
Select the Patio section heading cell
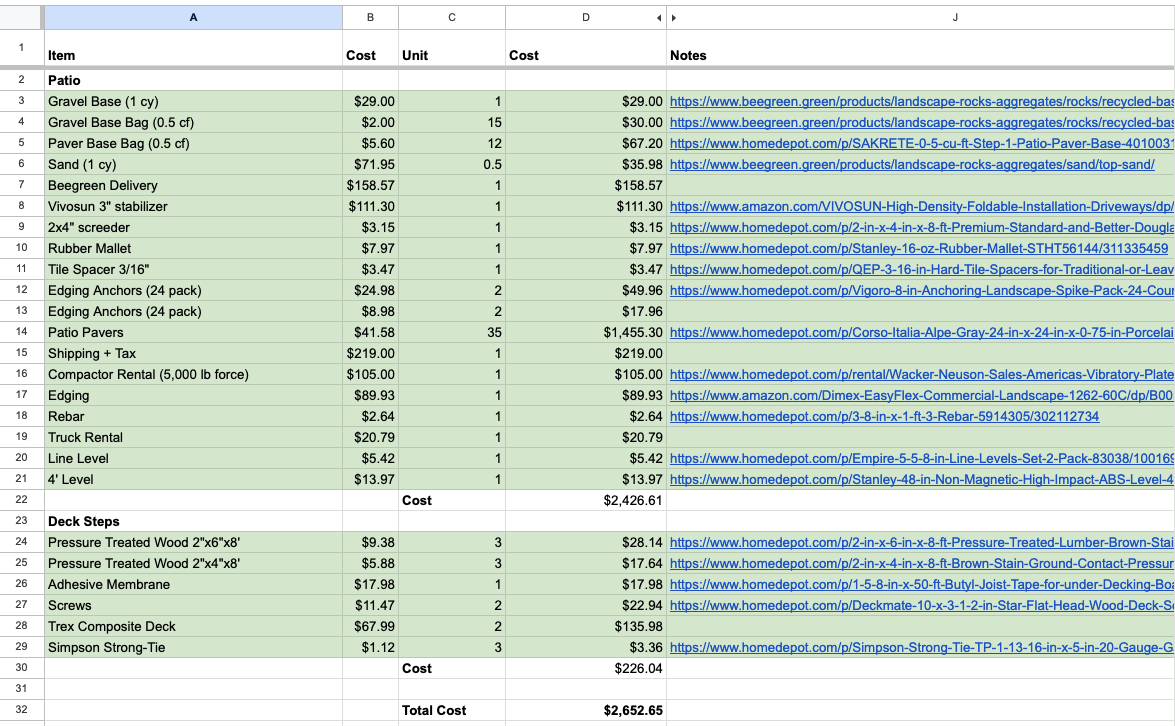click(193, 80)
